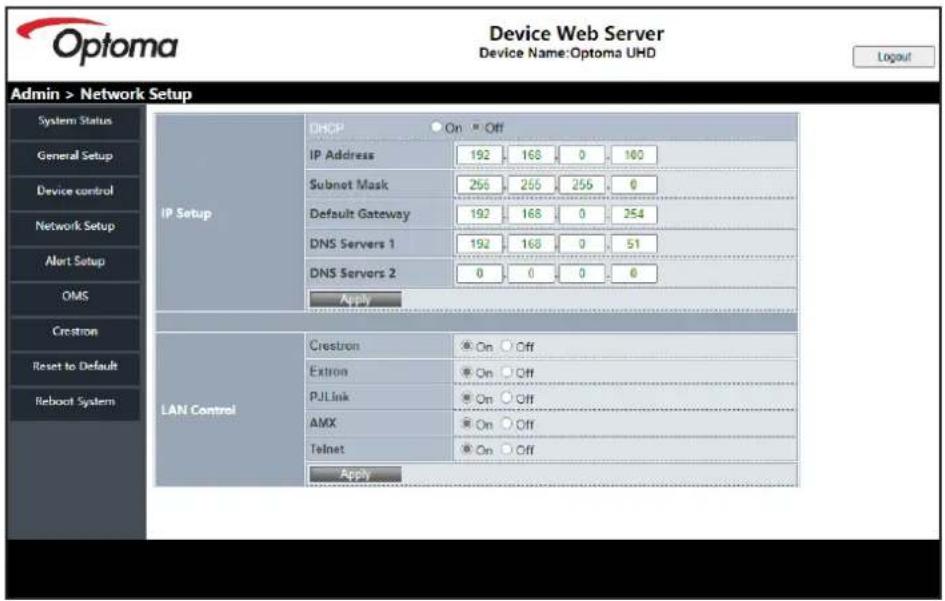This screenshot has width=945, height=601.
Task: Enable PJLink with the On radio
Action: click(466, 398)
